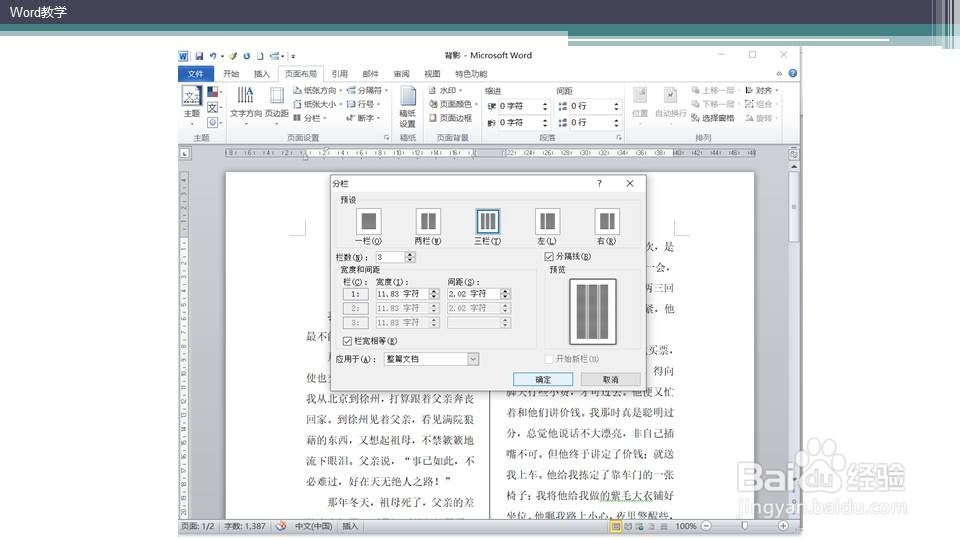Click the zoom in plus button

[783, 526]
